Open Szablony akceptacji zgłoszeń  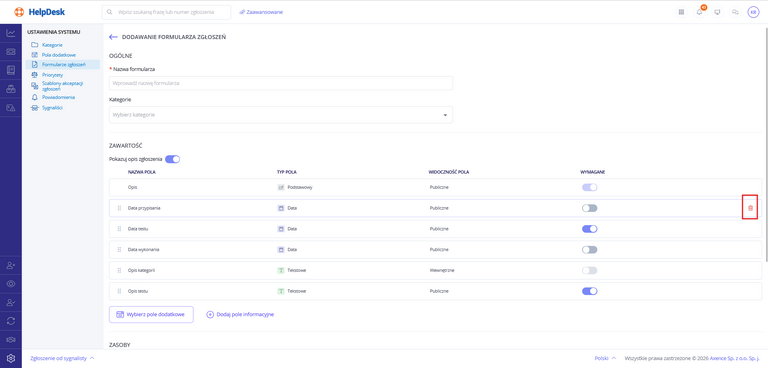tap(62, 86)
